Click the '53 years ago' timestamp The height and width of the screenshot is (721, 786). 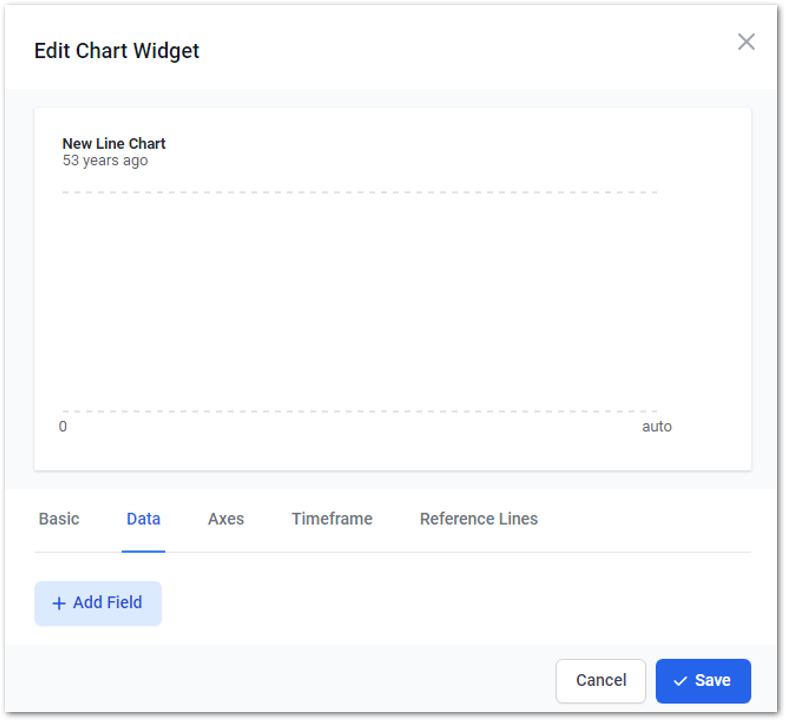pyautogui.click(x=105, y=161)
